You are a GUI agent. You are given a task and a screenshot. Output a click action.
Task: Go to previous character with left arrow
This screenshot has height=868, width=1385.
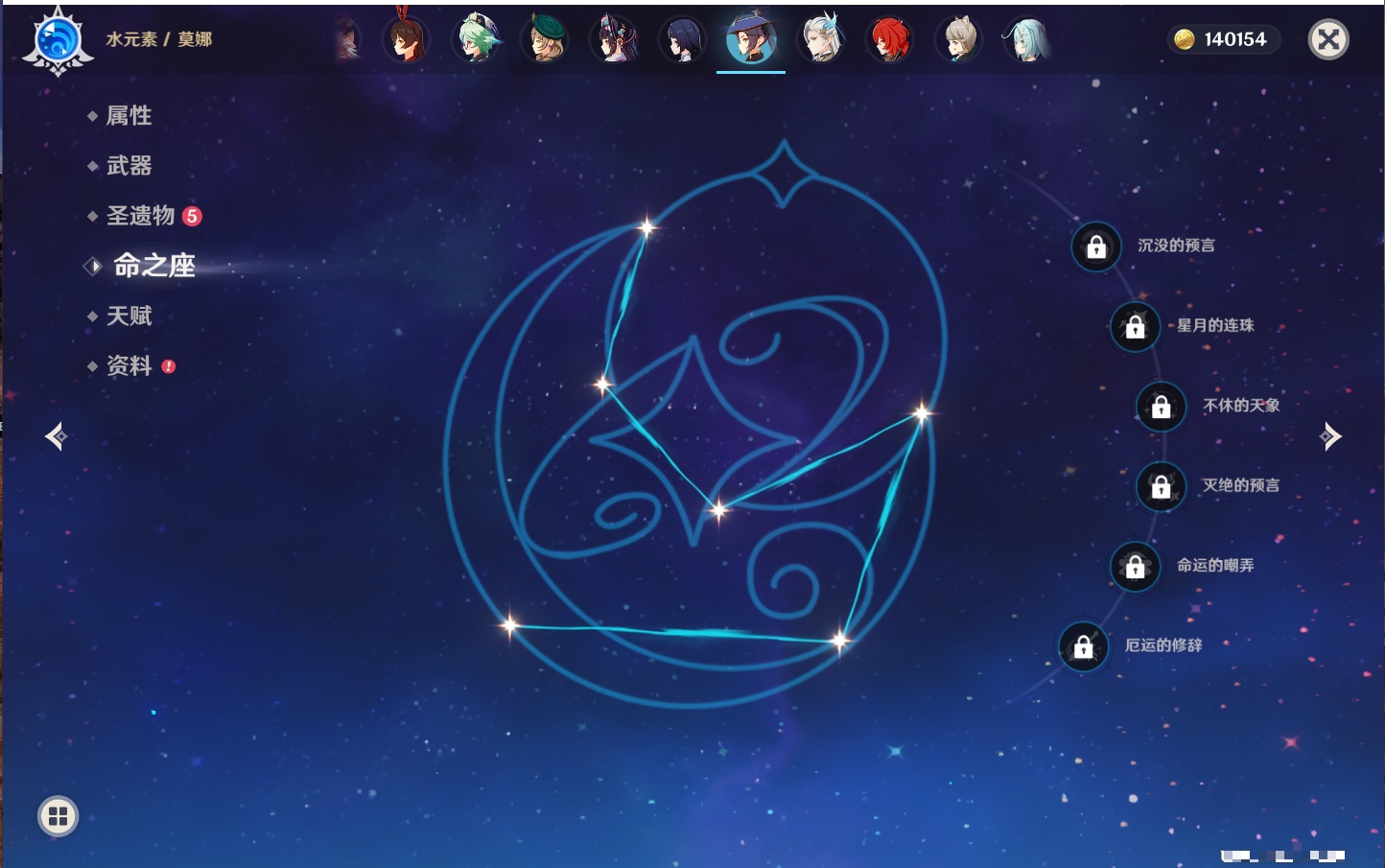(x=56, y=436)
